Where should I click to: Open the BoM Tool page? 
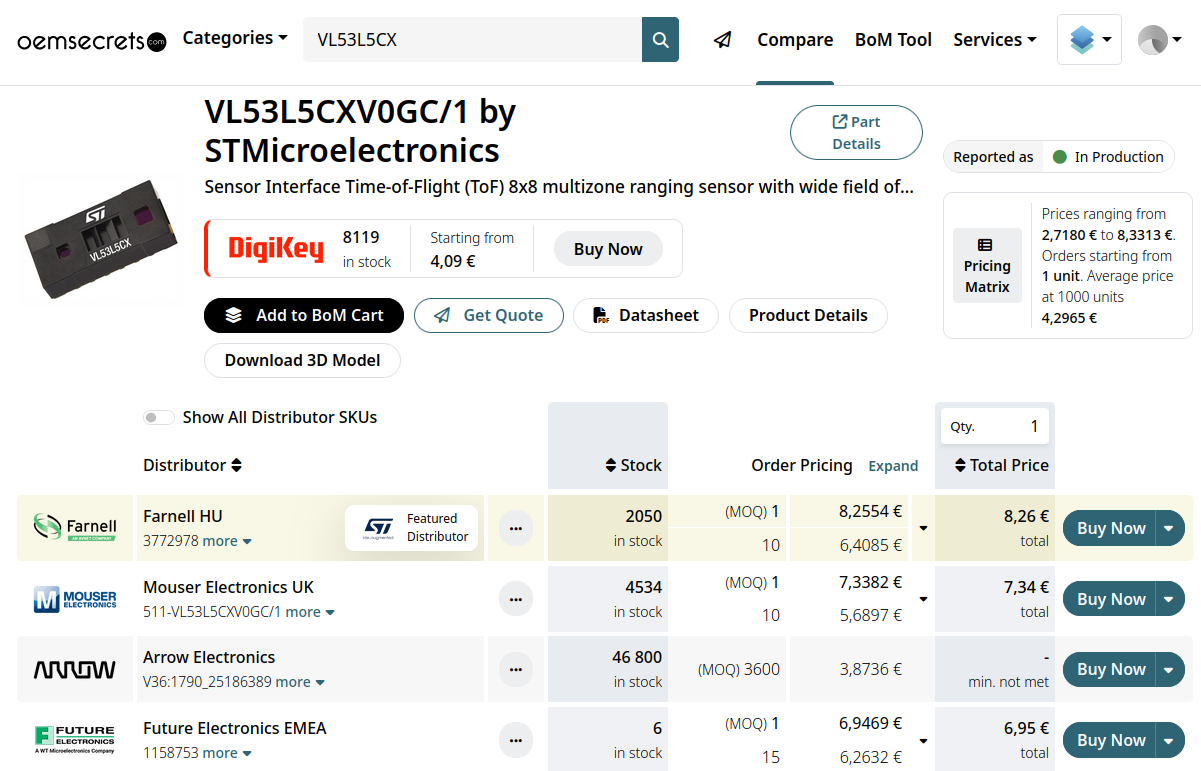(893, 40)
